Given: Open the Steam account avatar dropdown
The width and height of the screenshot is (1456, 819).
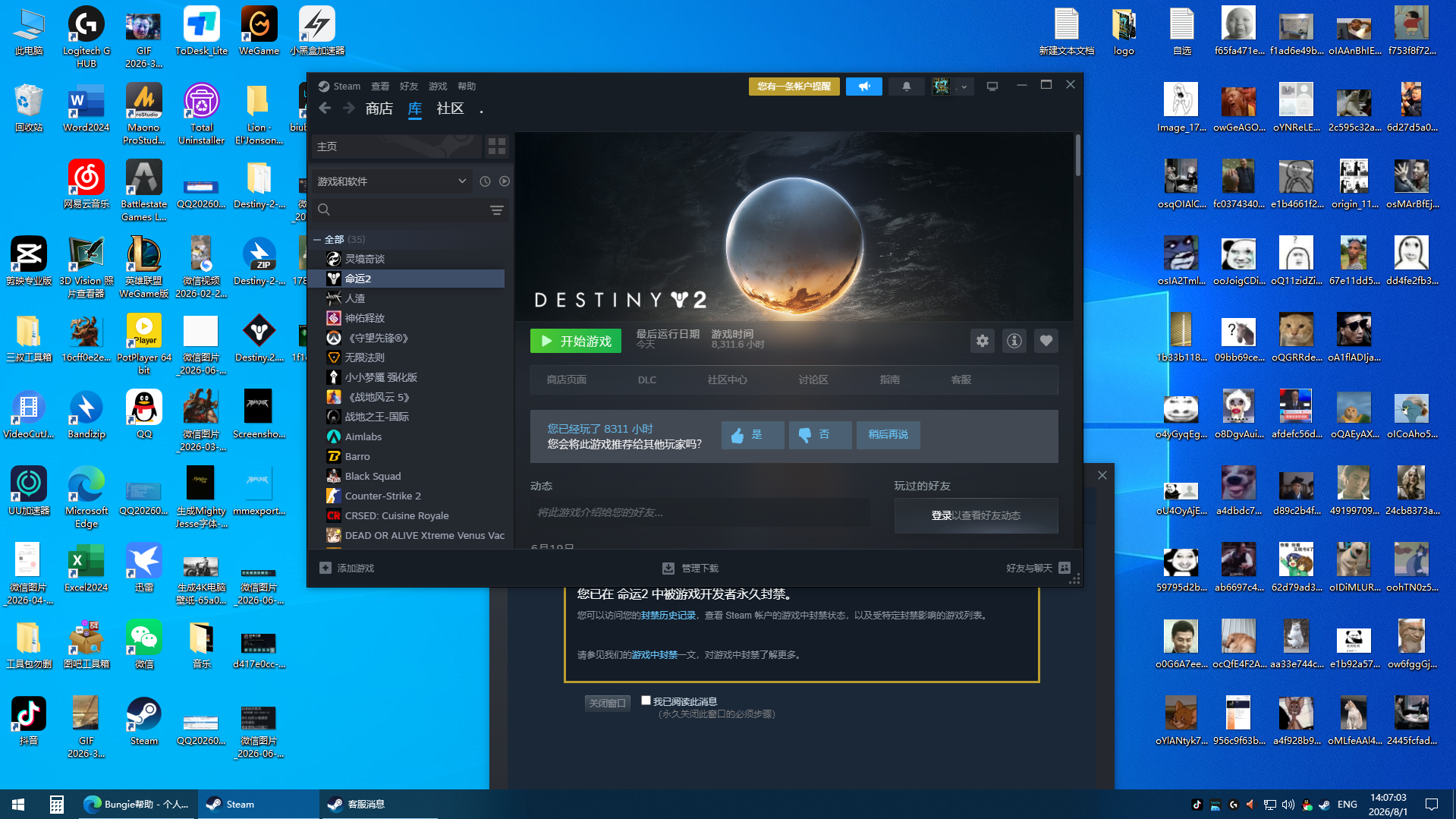Looking at the screenshot, I should tap(951, 87).
